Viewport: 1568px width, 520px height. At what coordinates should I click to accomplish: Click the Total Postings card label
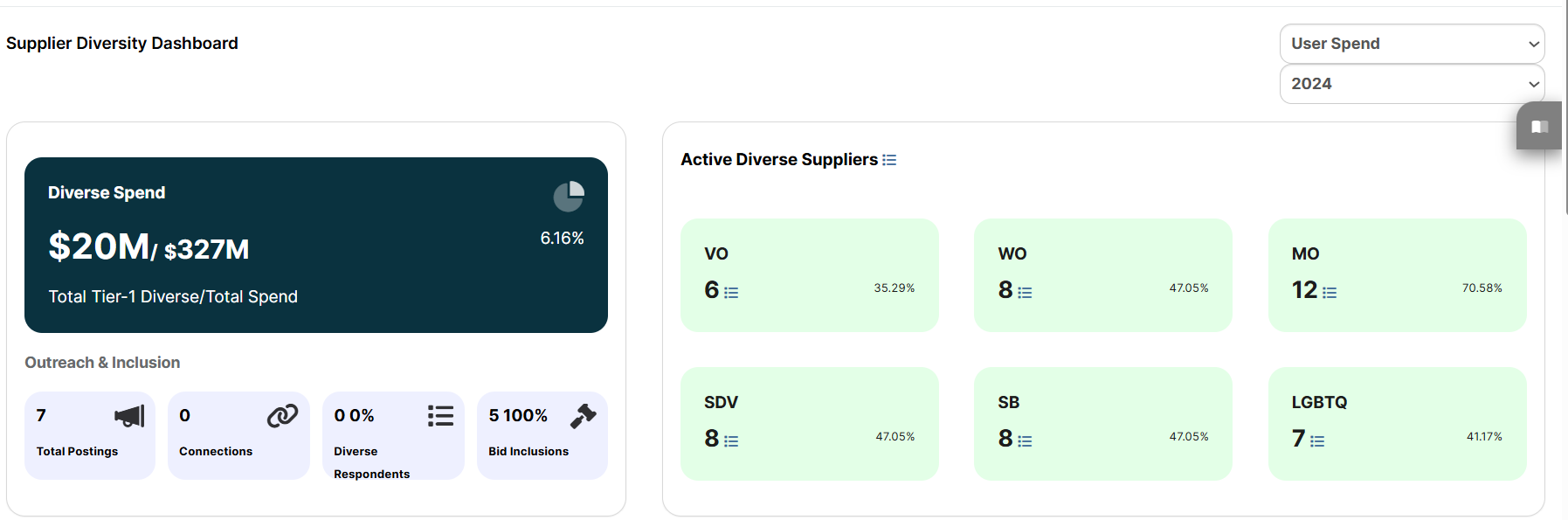[77, 451]
